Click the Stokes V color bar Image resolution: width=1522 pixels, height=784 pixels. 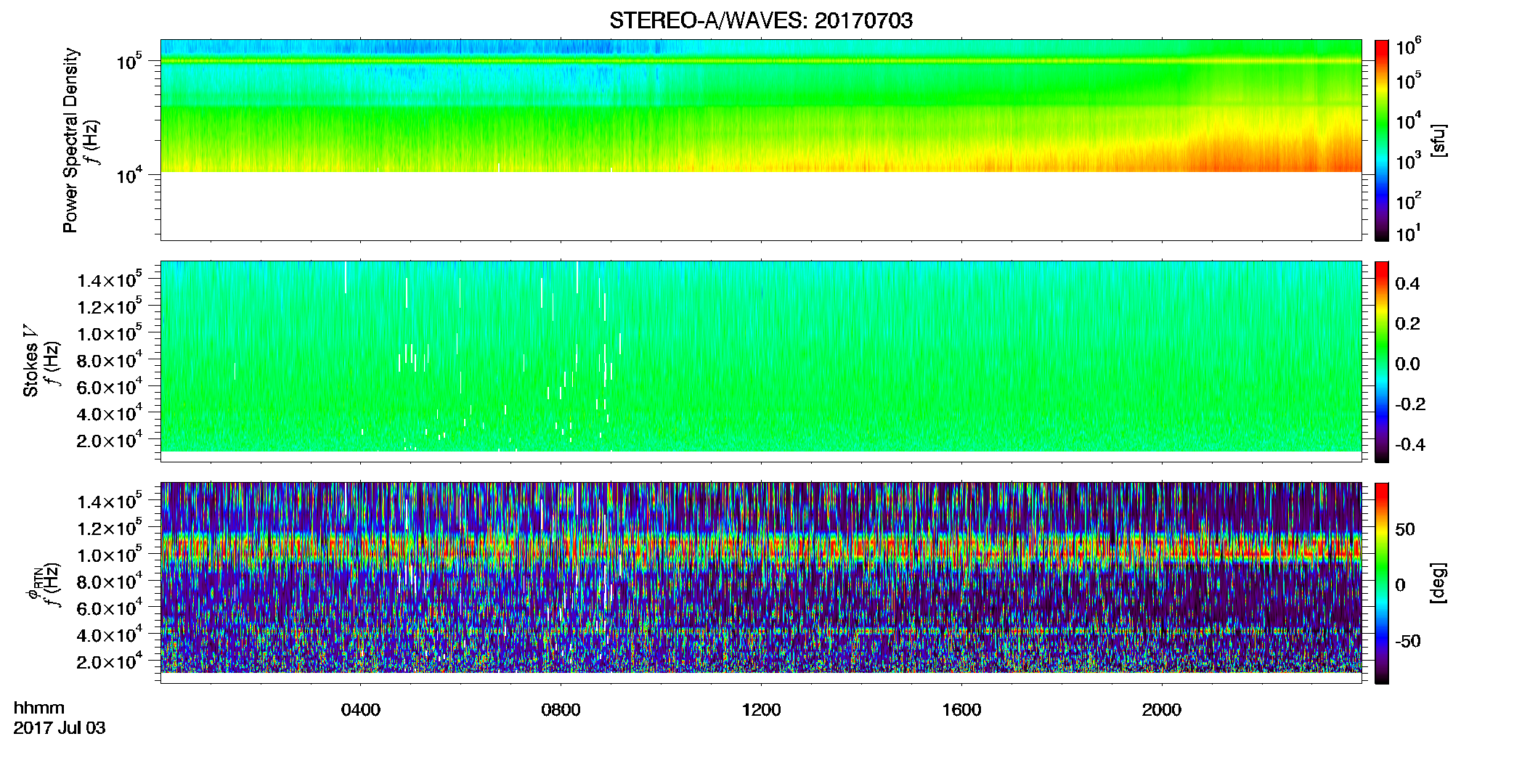click(1382, 362)
